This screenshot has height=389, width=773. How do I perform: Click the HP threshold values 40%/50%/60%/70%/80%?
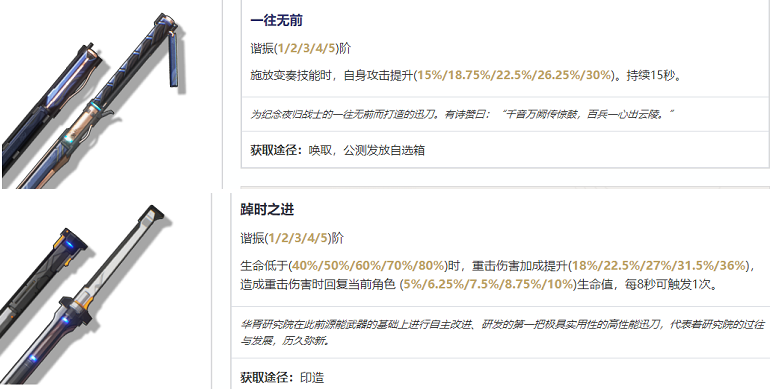[x=369, y=266]
